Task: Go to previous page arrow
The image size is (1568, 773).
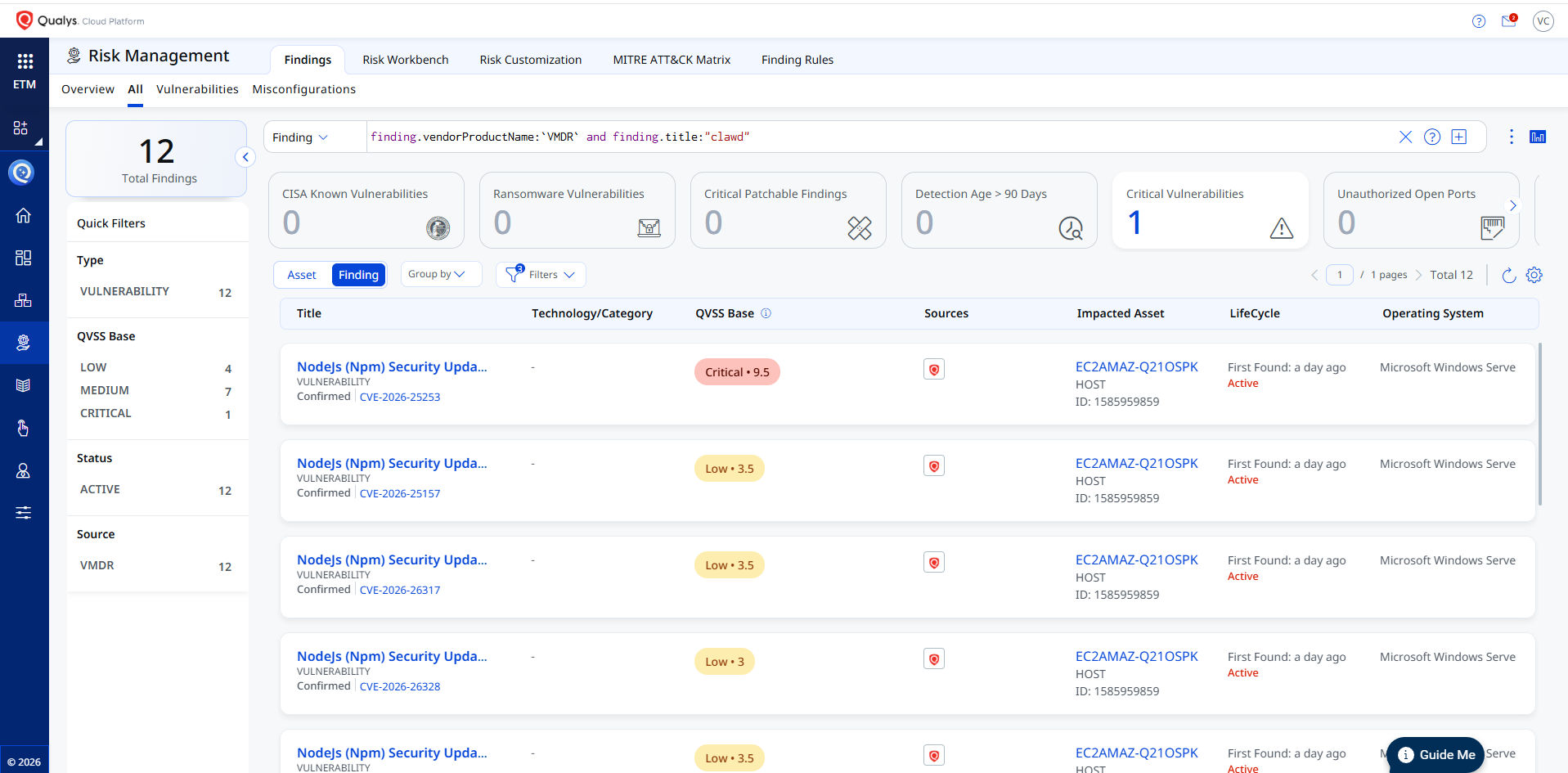Action: (x=1314, y=275)
